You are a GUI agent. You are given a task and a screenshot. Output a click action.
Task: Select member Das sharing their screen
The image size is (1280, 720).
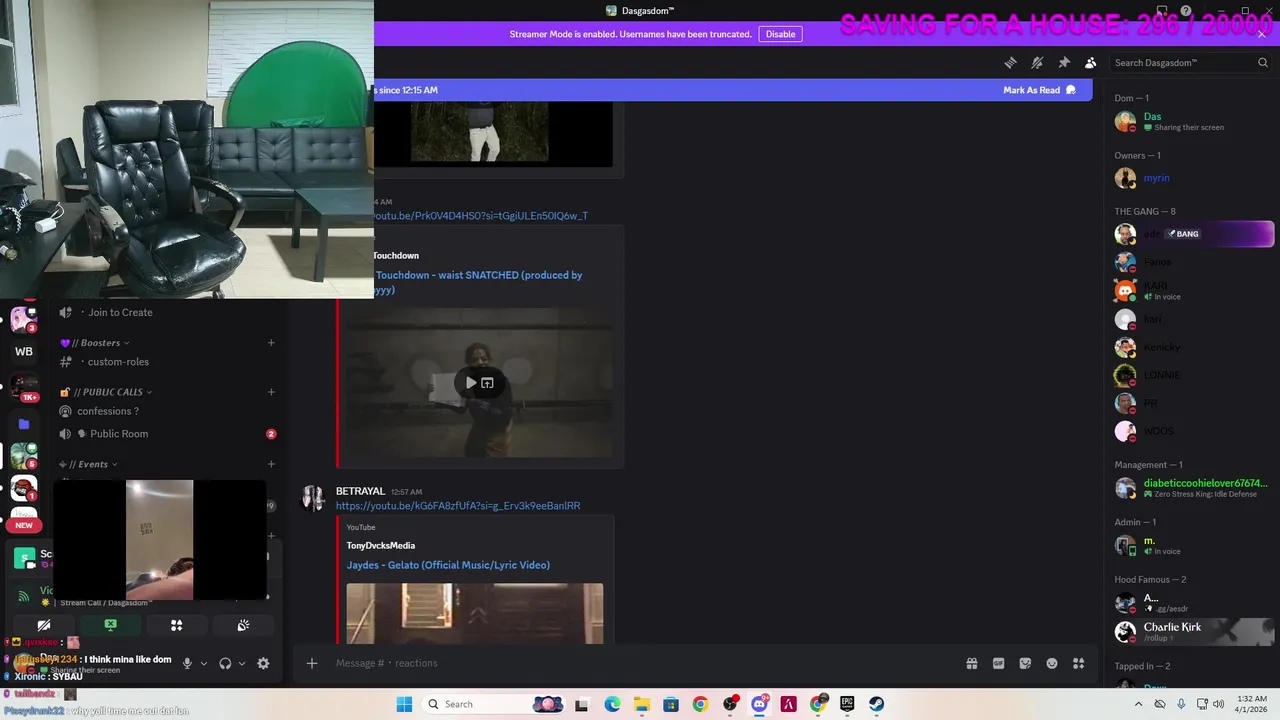coord(1193,121)
